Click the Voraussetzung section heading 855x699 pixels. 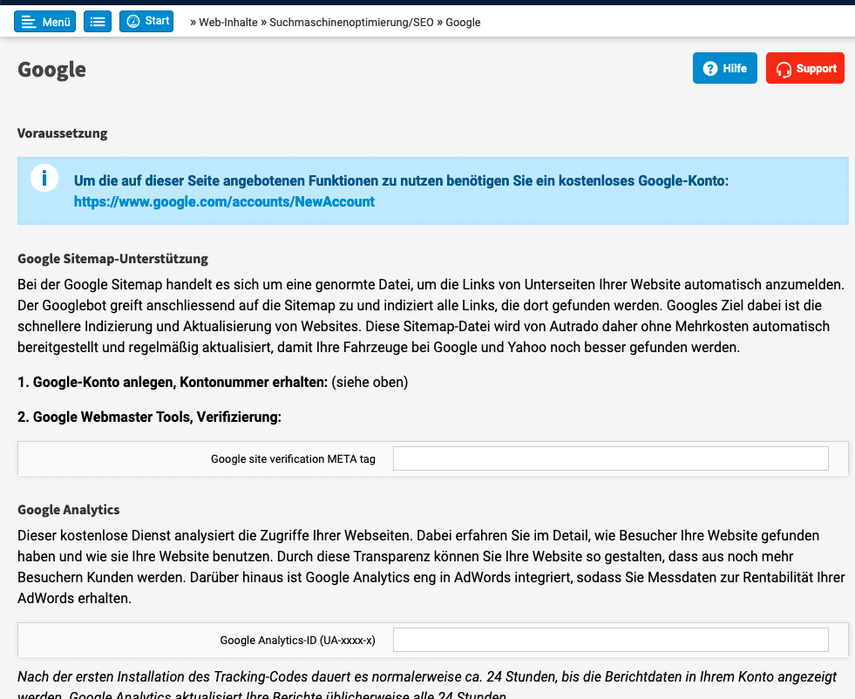pos(62,133)
